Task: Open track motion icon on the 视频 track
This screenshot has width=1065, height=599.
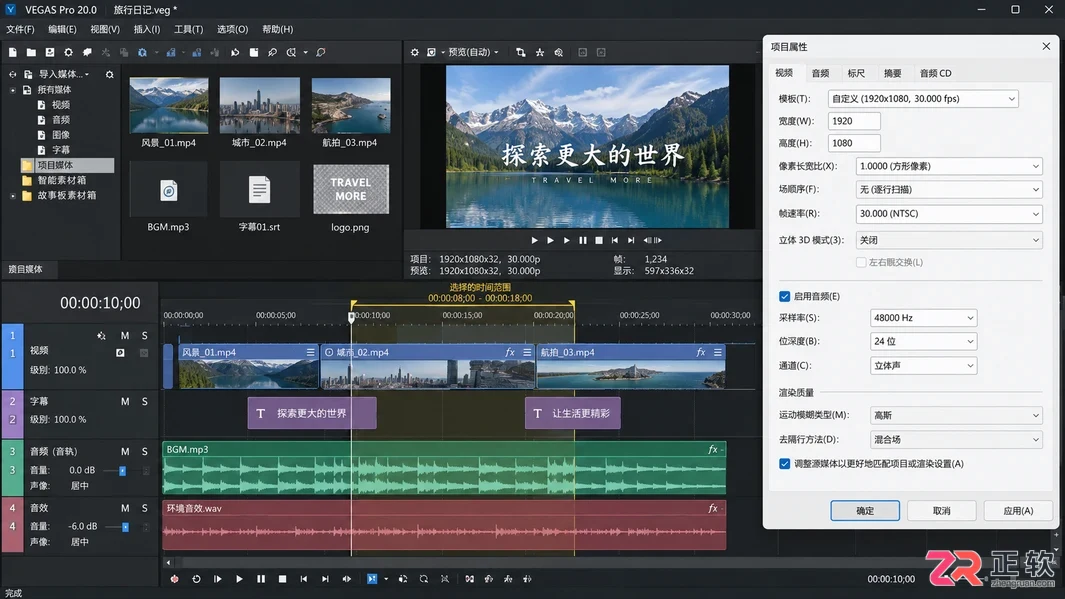Action: tap(101, 335)
